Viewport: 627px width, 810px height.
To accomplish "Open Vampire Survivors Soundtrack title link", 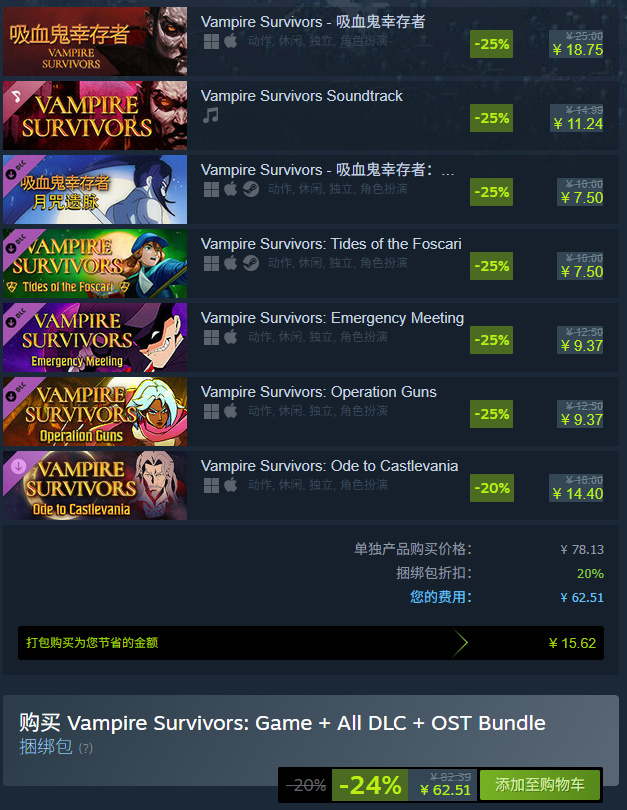I will pos(302,96).
